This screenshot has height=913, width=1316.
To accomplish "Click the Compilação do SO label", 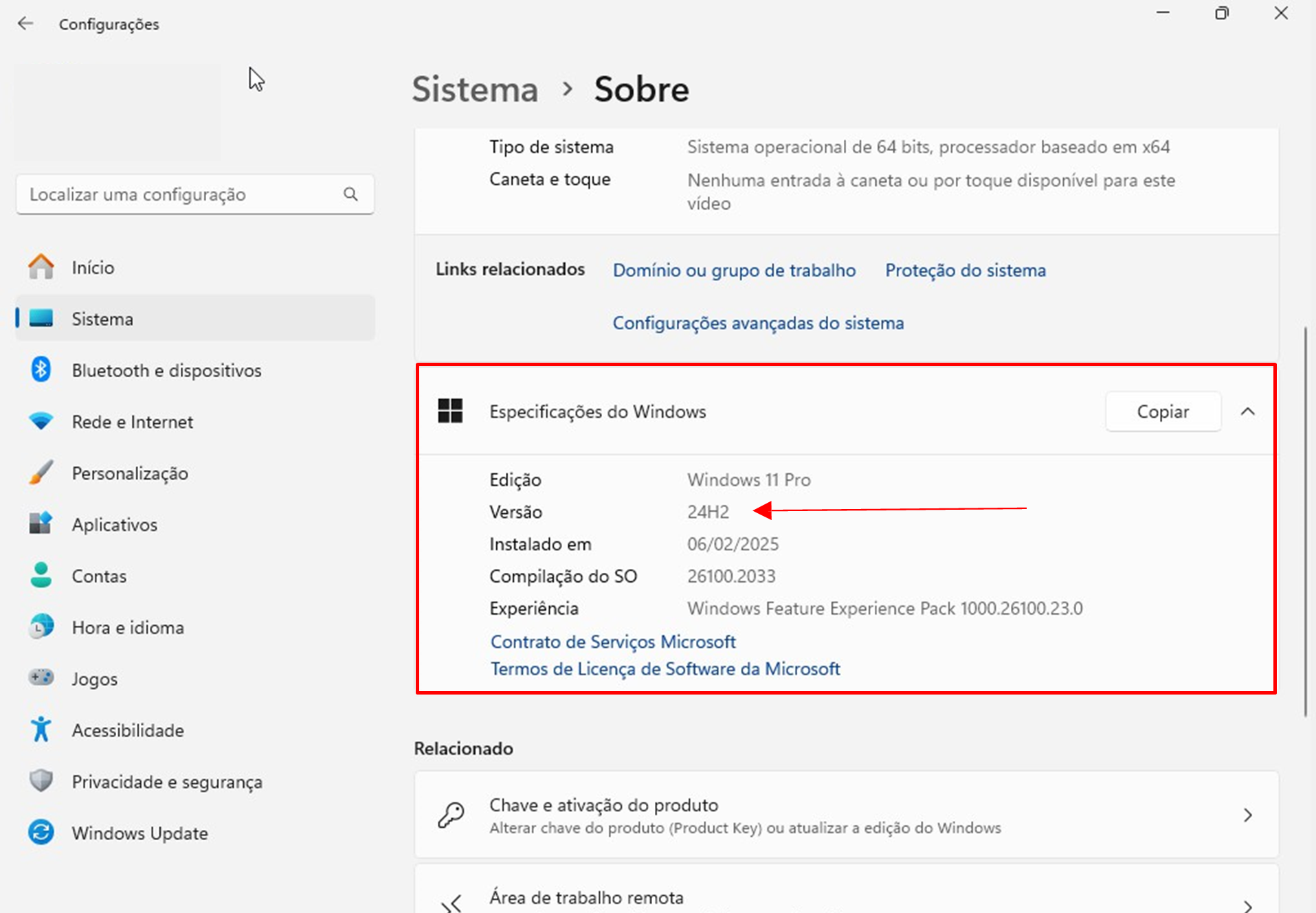I will pyautogui.click(x=563, y=577).
